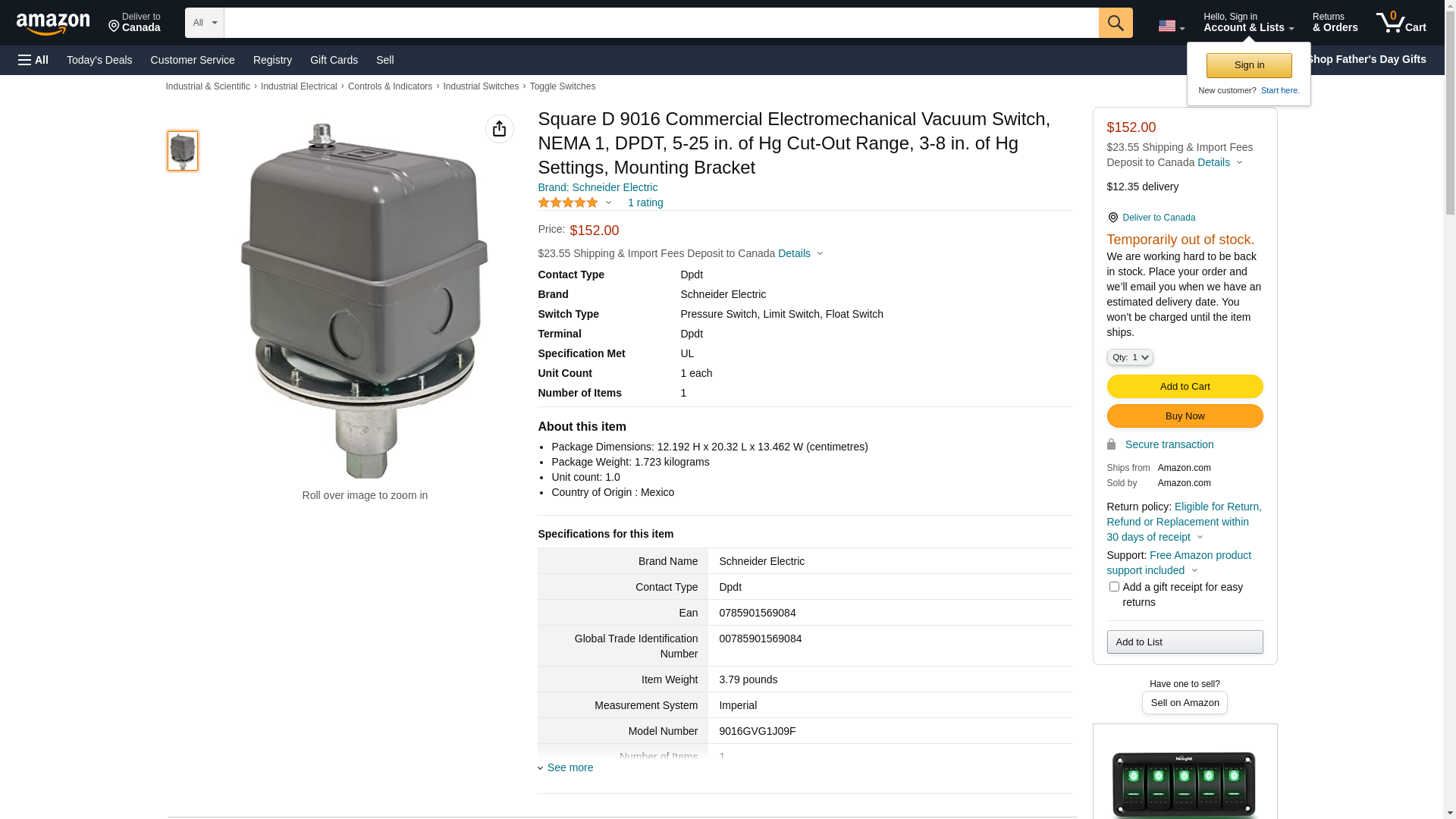Select the product thumbnail image
The width and height of the screenshot is (1456, 819).
tap(183, 150)
